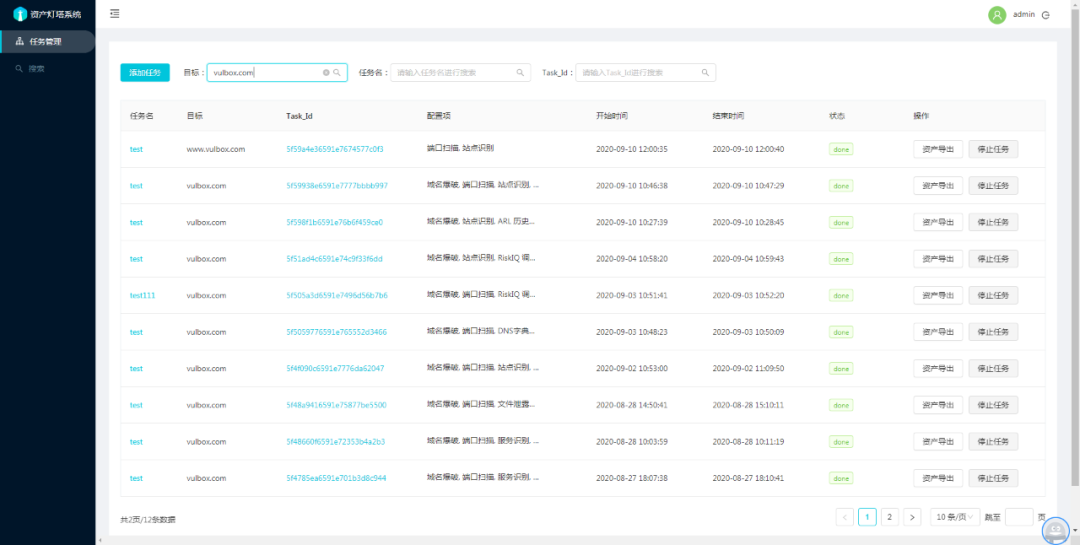Select the 任务管理 sidebar menu item

click(48, 41)
